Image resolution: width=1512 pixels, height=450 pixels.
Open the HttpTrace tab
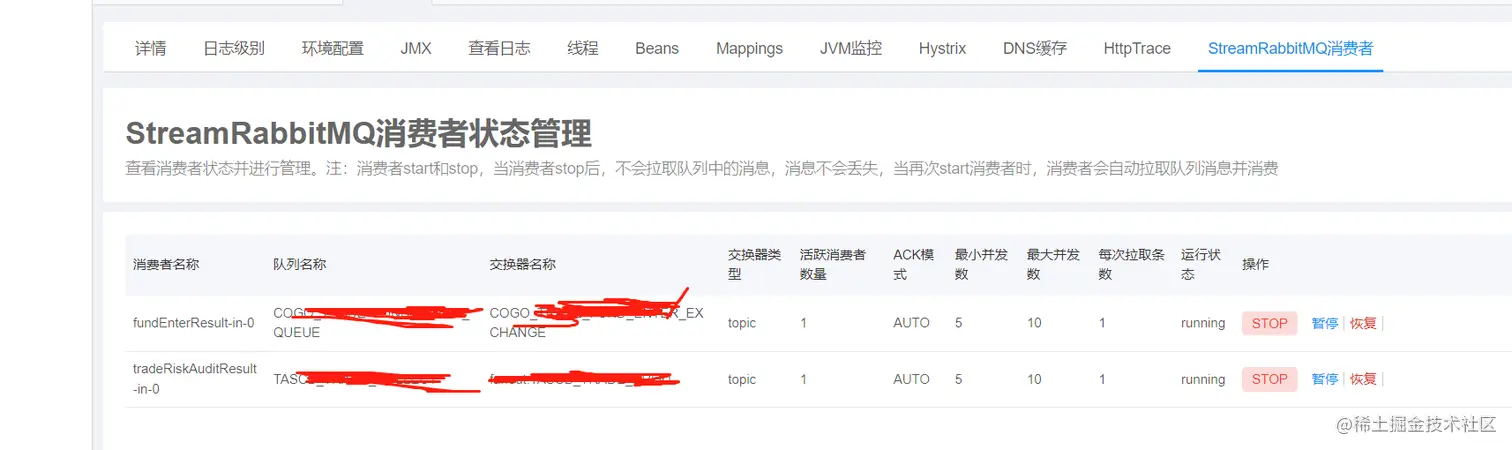point(1137,48)
